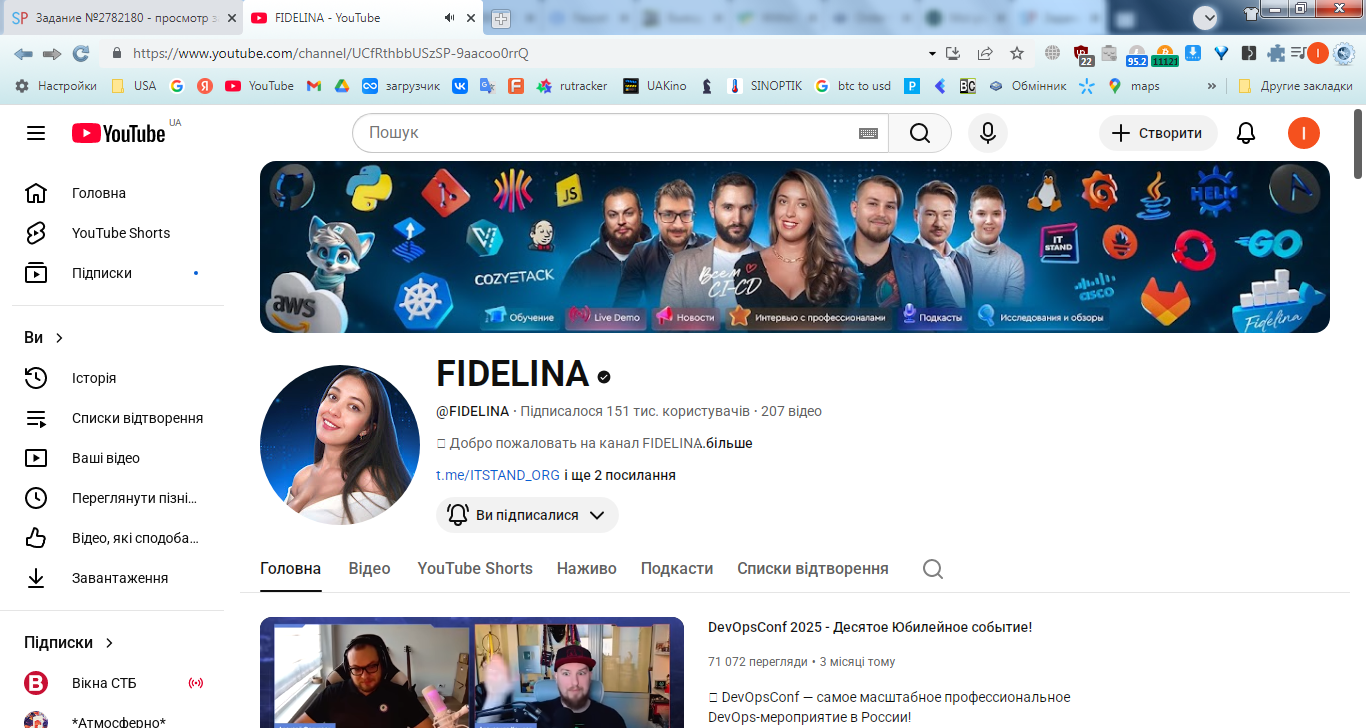Share this page from the address bar
1366x728 pixels.
(985, 53)
